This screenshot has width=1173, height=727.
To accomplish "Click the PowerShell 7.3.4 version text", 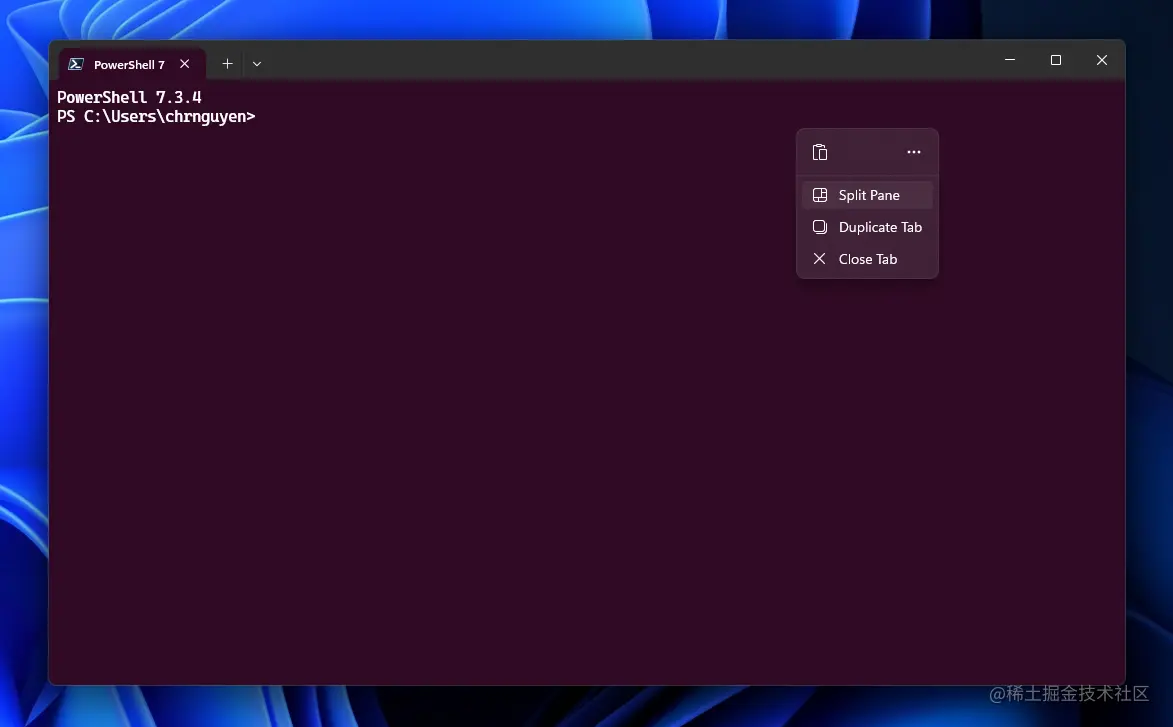I will coord(129,97).
